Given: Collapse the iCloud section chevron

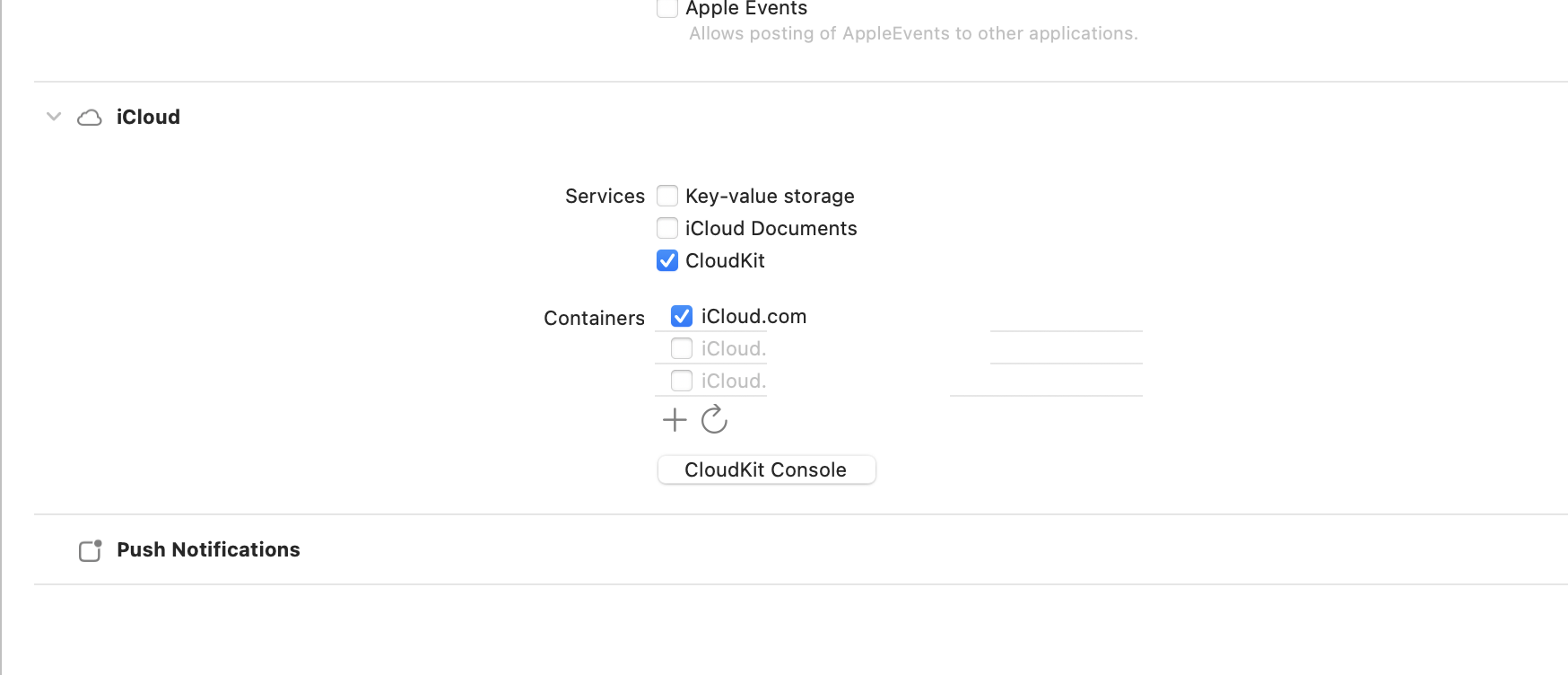Looking at the screenshot, I should 54,117.
